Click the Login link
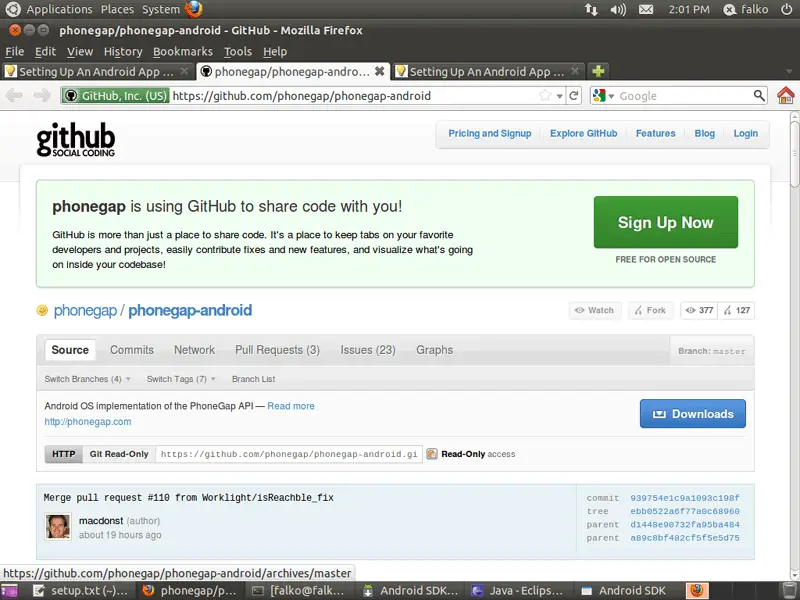 pos(745,133)
